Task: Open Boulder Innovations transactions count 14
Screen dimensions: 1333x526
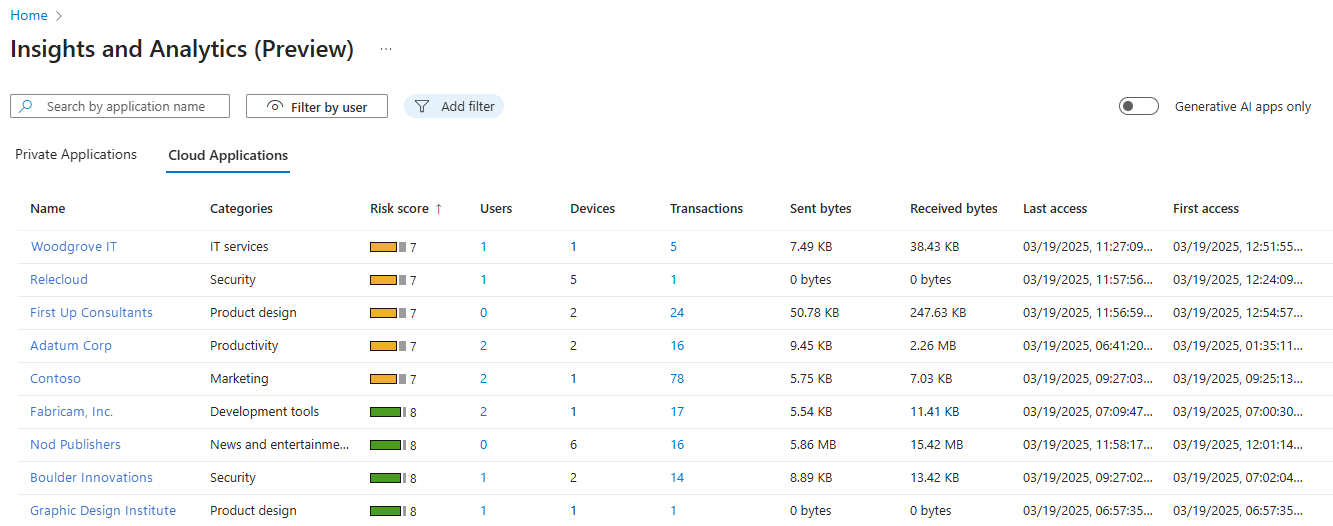Action: click(x=677, y=478)
